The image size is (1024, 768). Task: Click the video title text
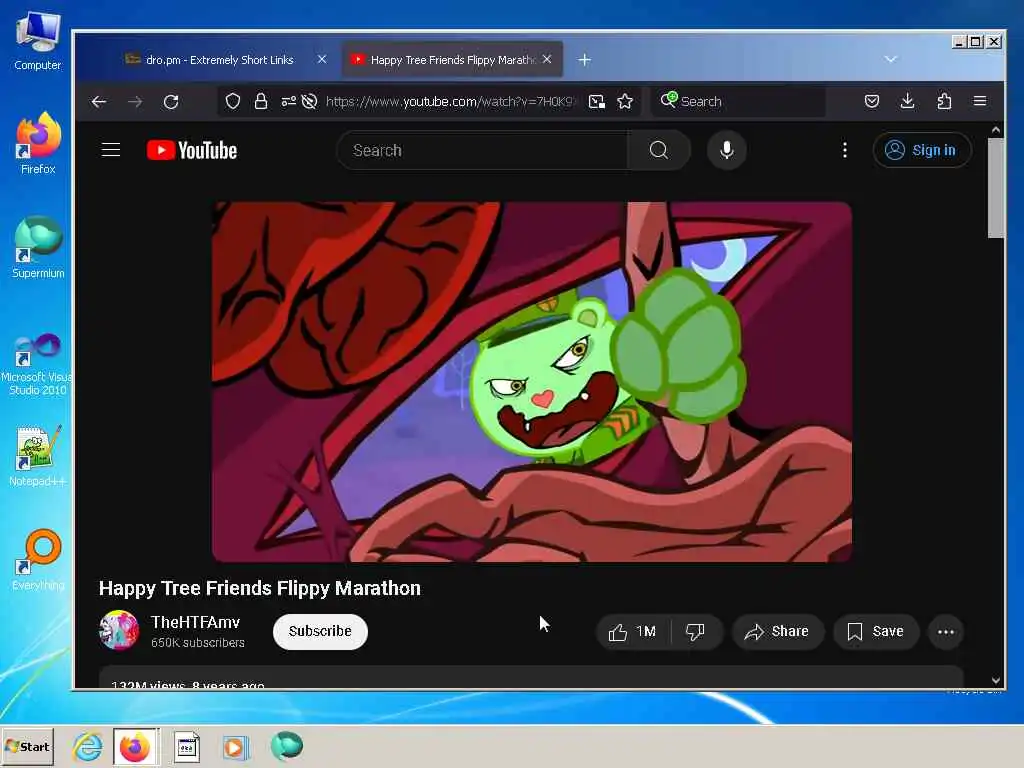pos(260,588)
